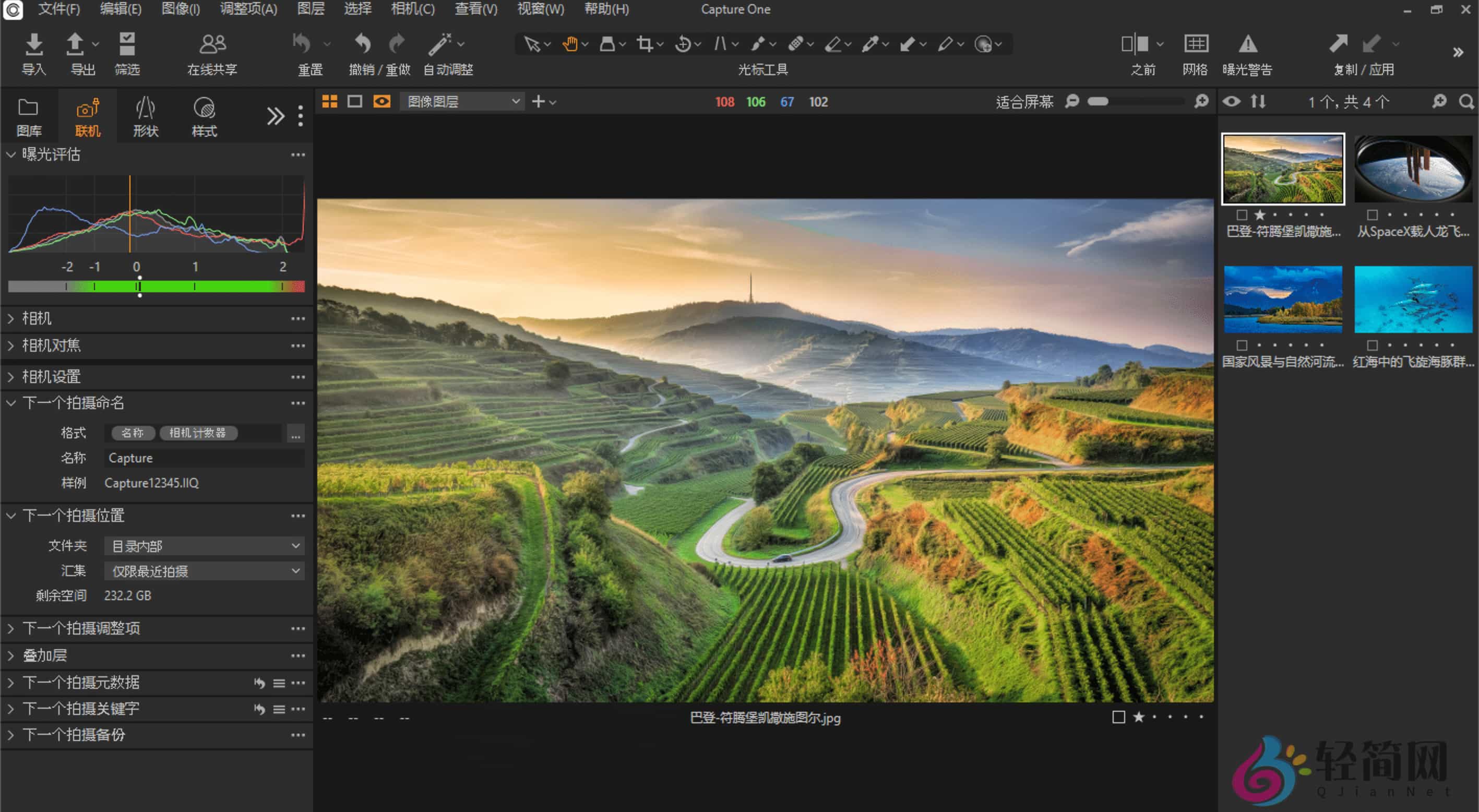
Task: Switch to the 图库 tab
Action: click(29, 116)
